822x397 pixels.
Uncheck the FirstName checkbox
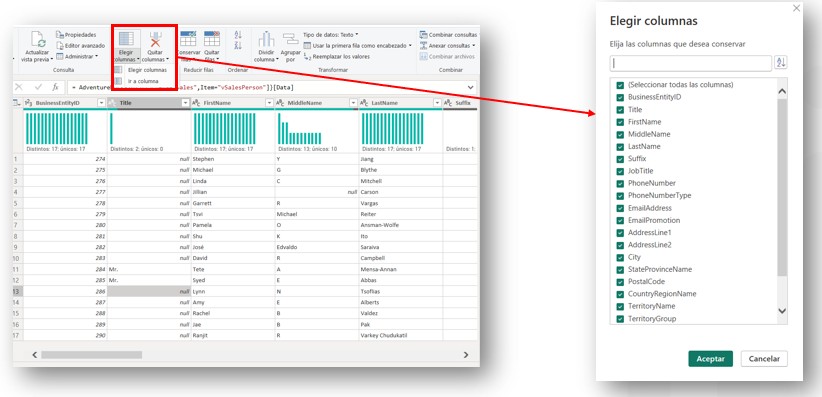tap(620, 122)
